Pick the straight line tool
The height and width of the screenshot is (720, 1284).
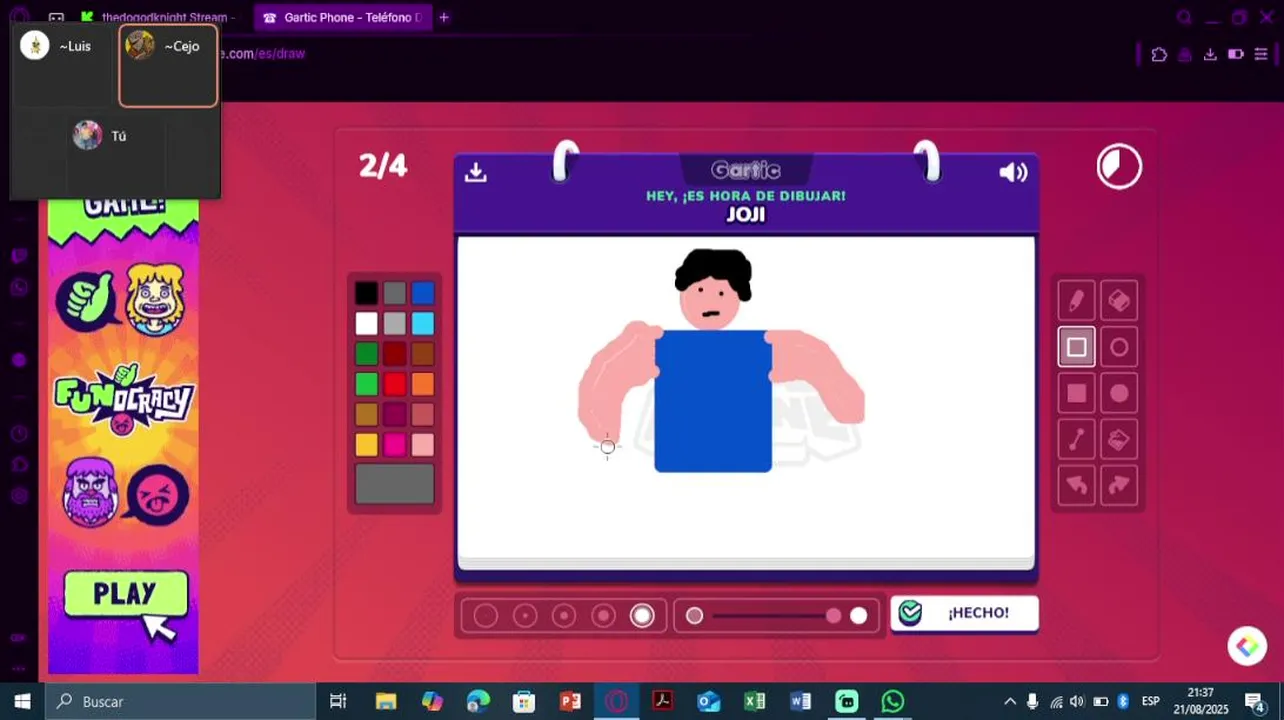pyautogui.click(x=1076, y=439)
